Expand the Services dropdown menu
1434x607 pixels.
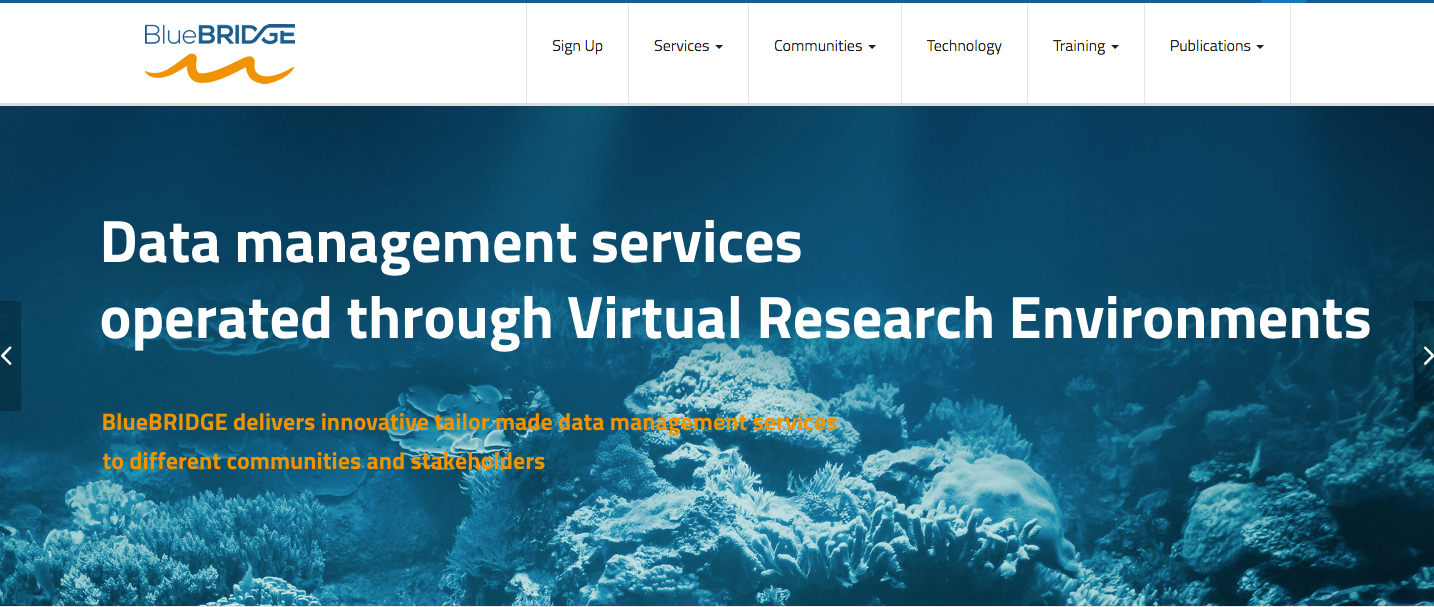coord(688,46)
